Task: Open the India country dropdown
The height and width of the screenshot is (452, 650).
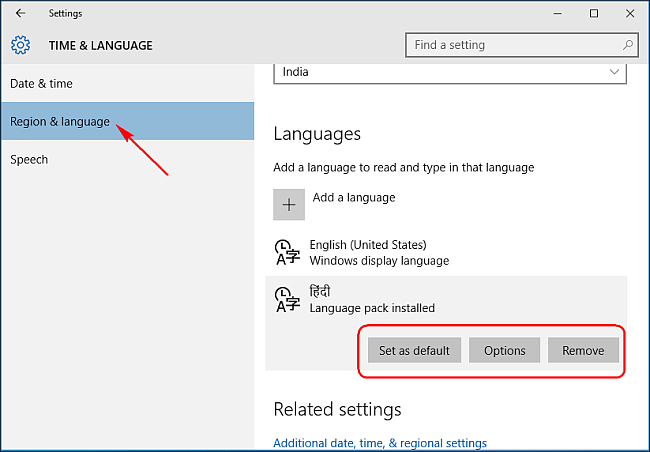Action: (x=449, y=72)
